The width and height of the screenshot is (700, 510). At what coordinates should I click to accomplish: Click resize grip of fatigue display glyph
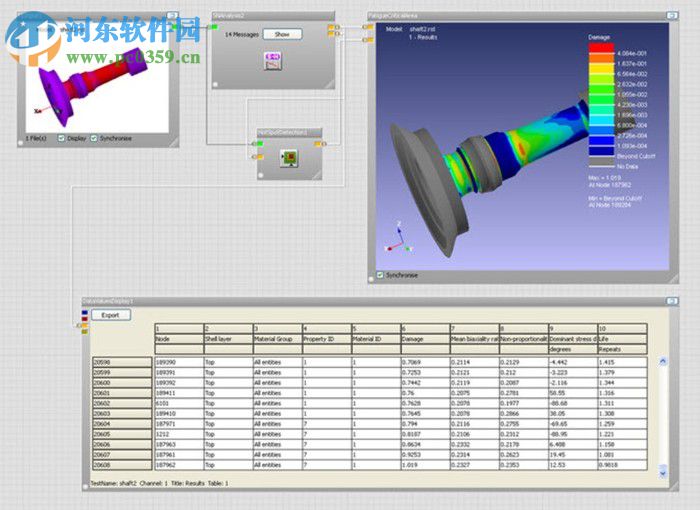[x=673, y=278]
